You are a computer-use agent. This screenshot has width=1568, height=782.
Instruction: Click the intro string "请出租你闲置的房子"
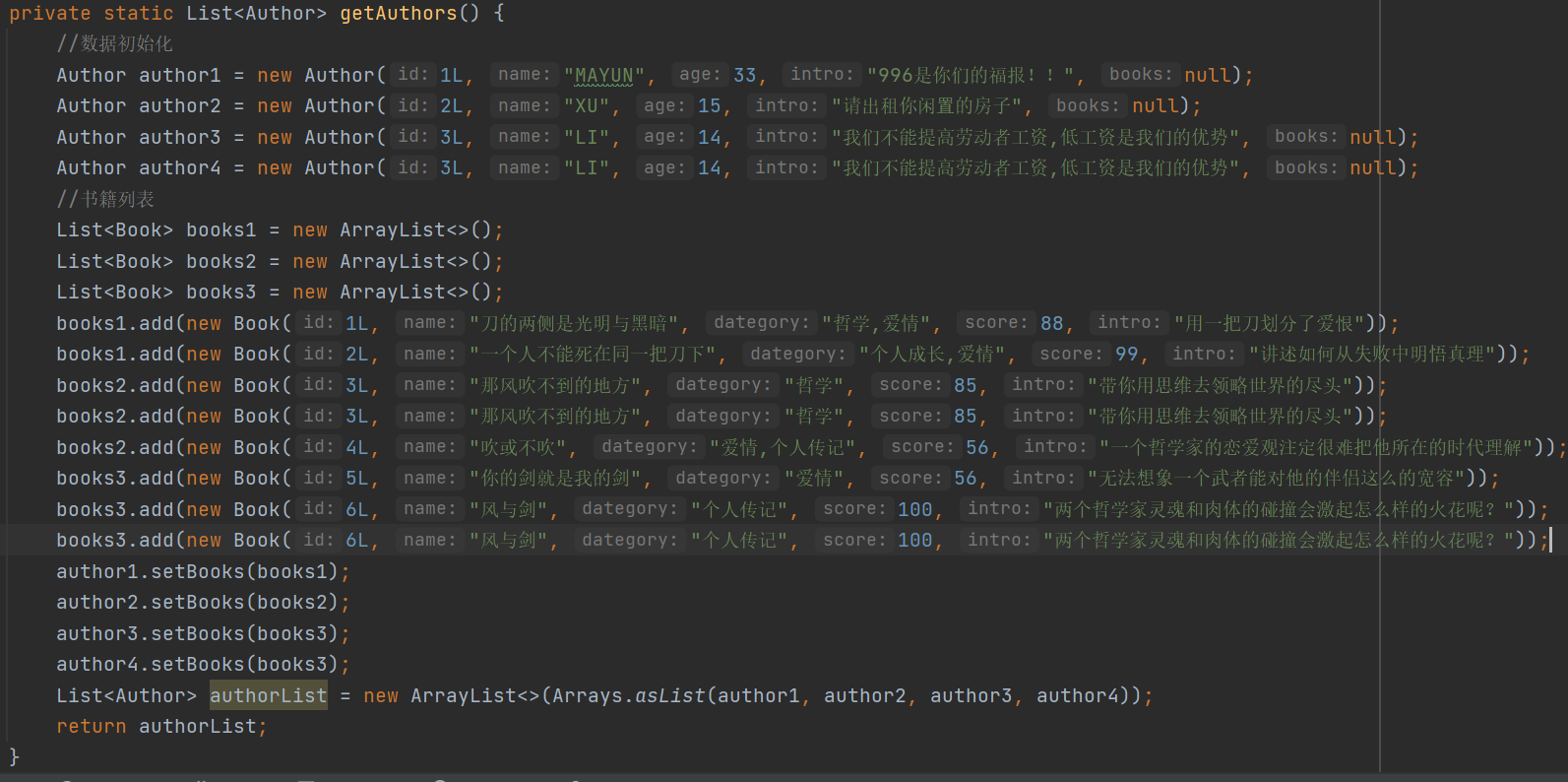click(928, 106)
